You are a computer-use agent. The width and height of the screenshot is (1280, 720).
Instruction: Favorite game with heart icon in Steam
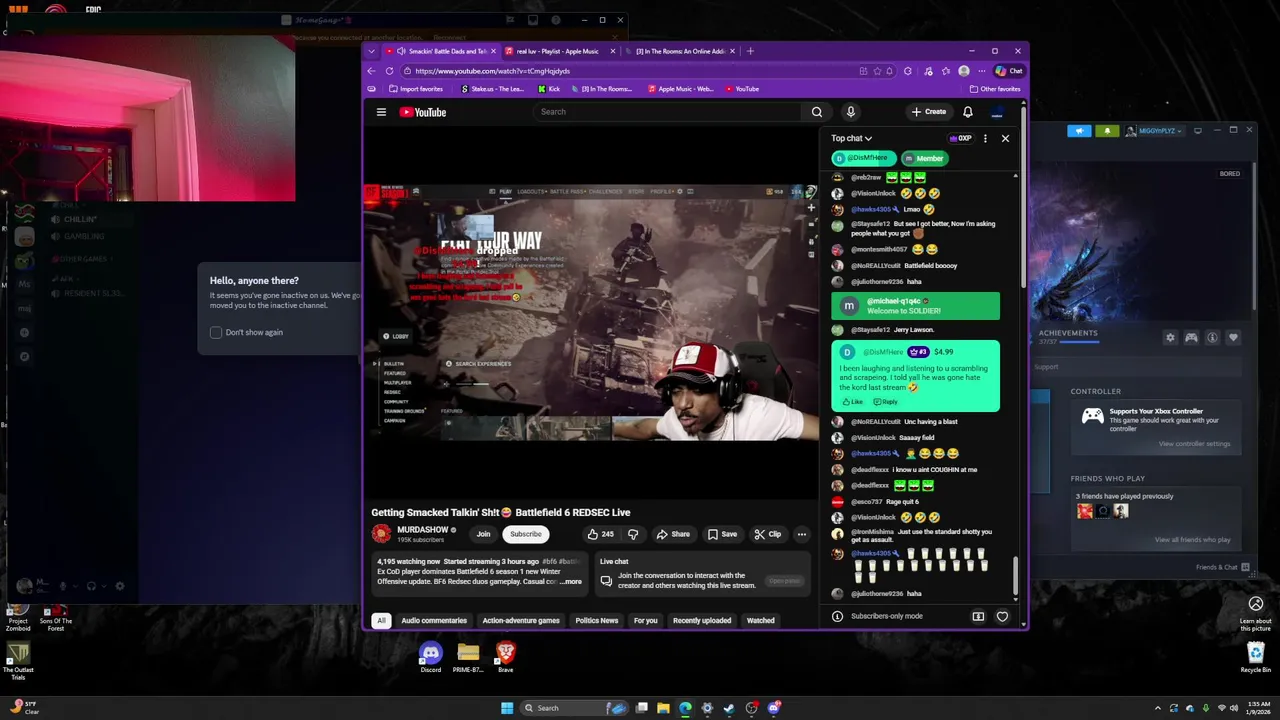[1233, 338]
